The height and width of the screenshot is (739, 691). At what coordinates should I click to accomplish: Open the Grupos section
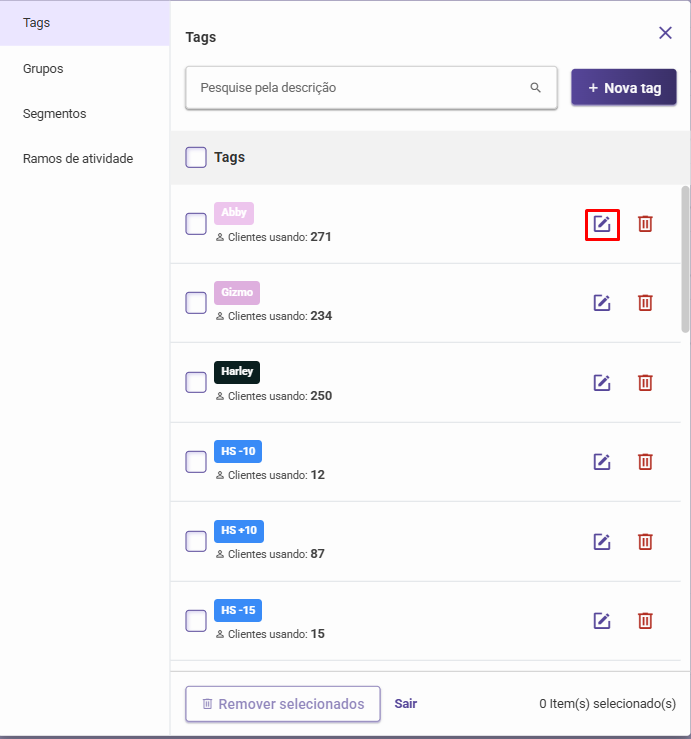(43, 69)
